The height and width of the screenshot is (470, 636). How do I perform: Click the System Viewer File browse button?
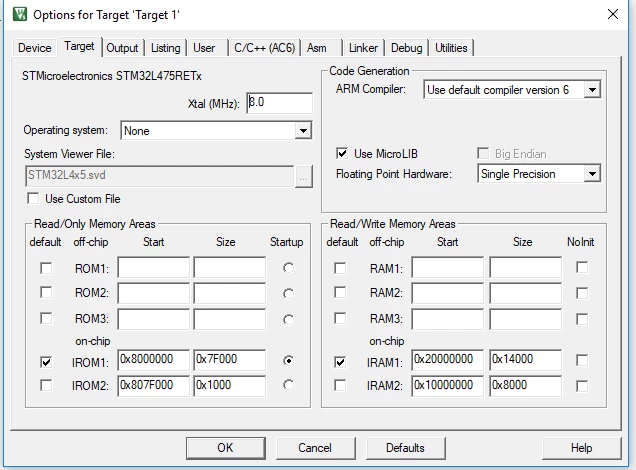[x=303, y=176]
